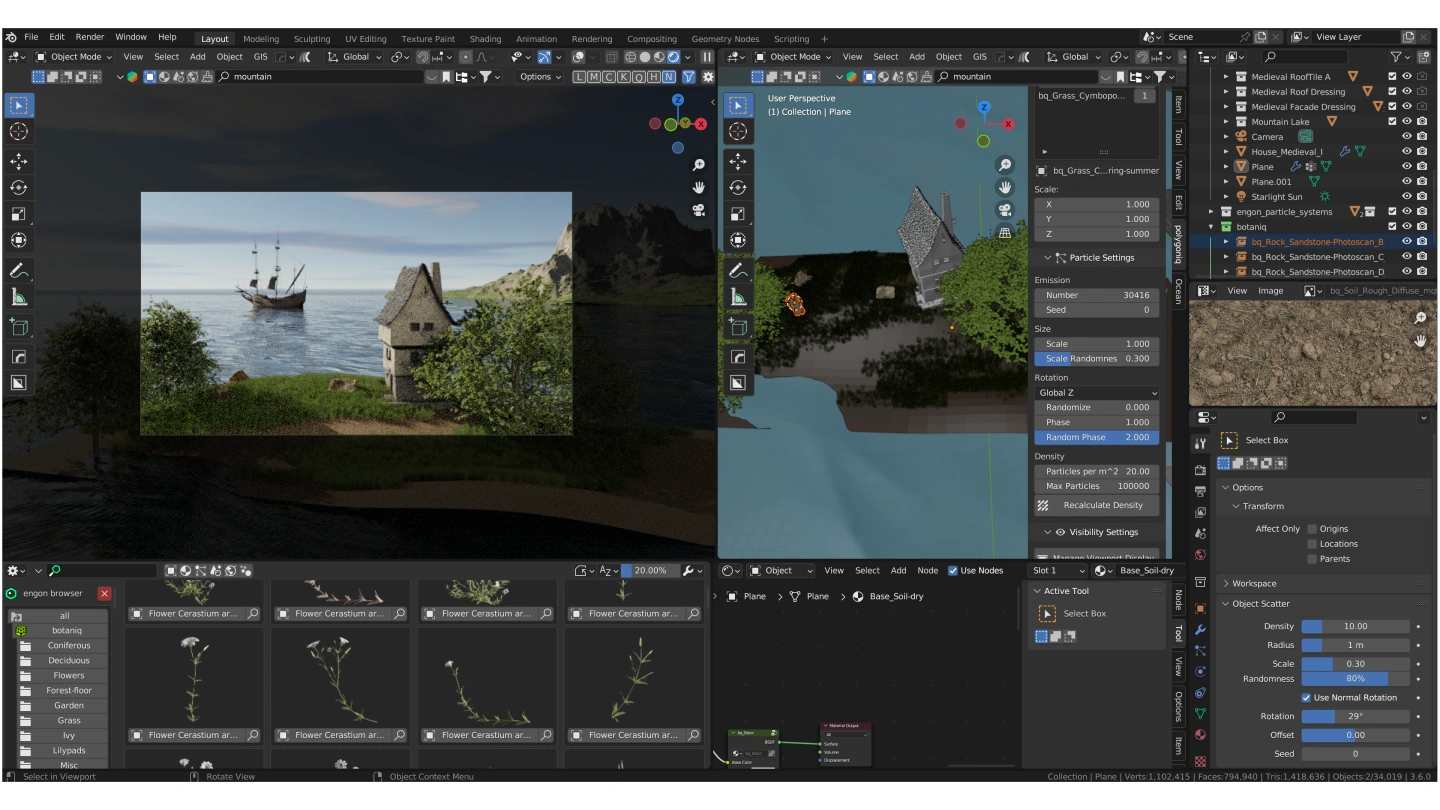
Task: Click the pan hand icon in left viewport
Action: pyautogui.click(x=699, y=187)
